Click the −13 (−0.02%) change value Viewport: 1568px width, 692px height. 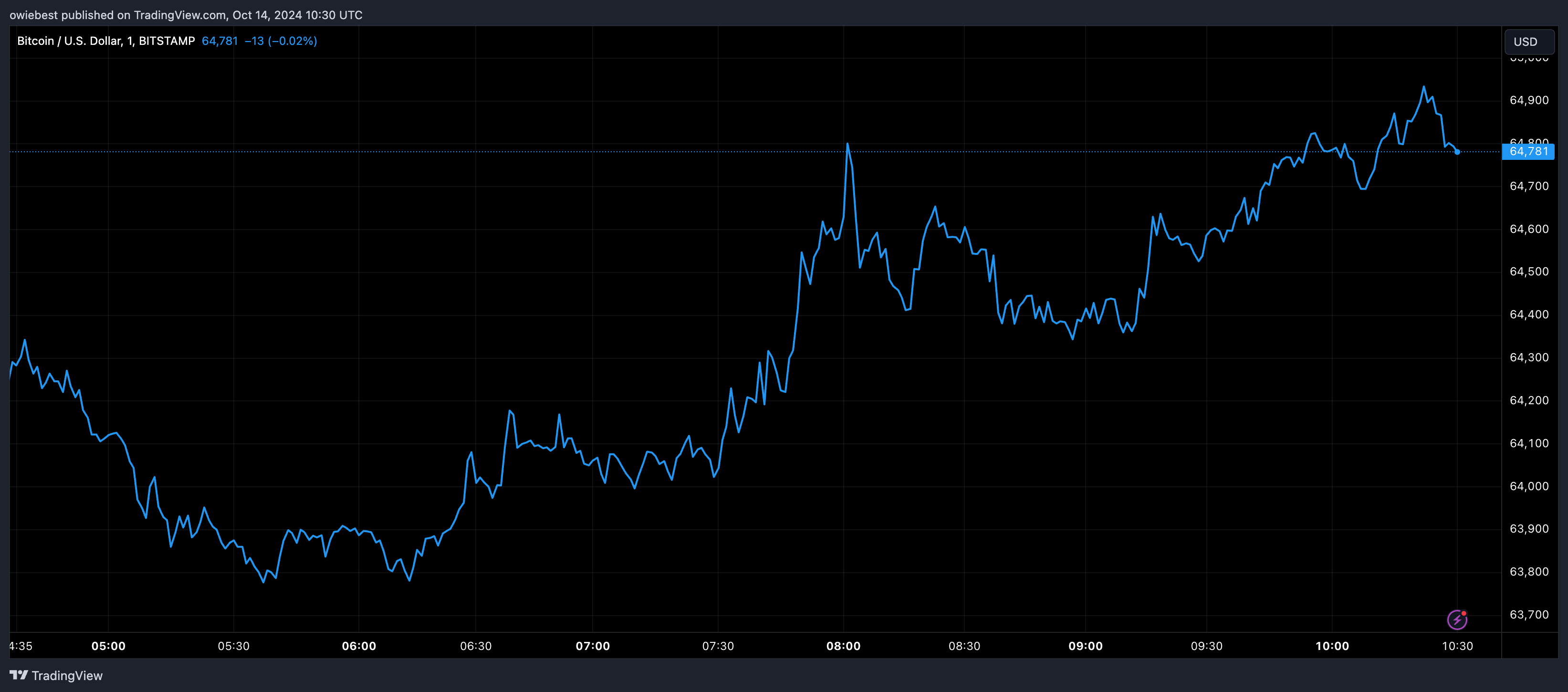[281, 41]
